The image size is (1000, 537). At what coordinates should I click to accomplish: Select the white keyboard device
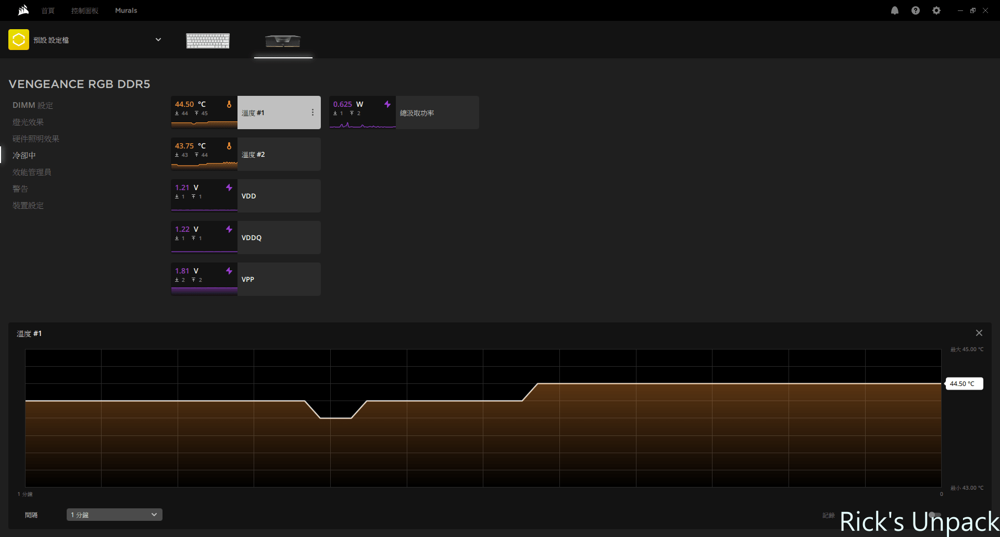click(x=208, y=40)
